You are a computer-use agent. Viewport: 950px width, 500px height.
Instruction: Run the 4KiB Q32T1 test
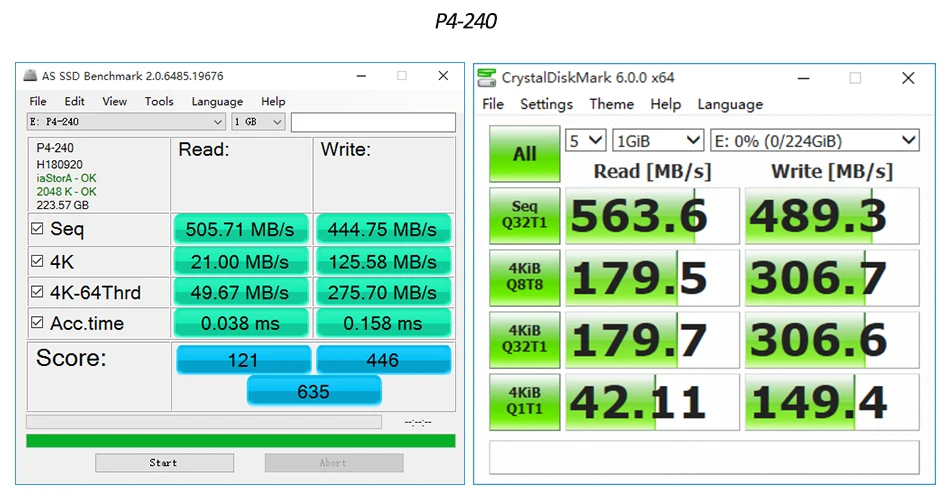(525, 339)
